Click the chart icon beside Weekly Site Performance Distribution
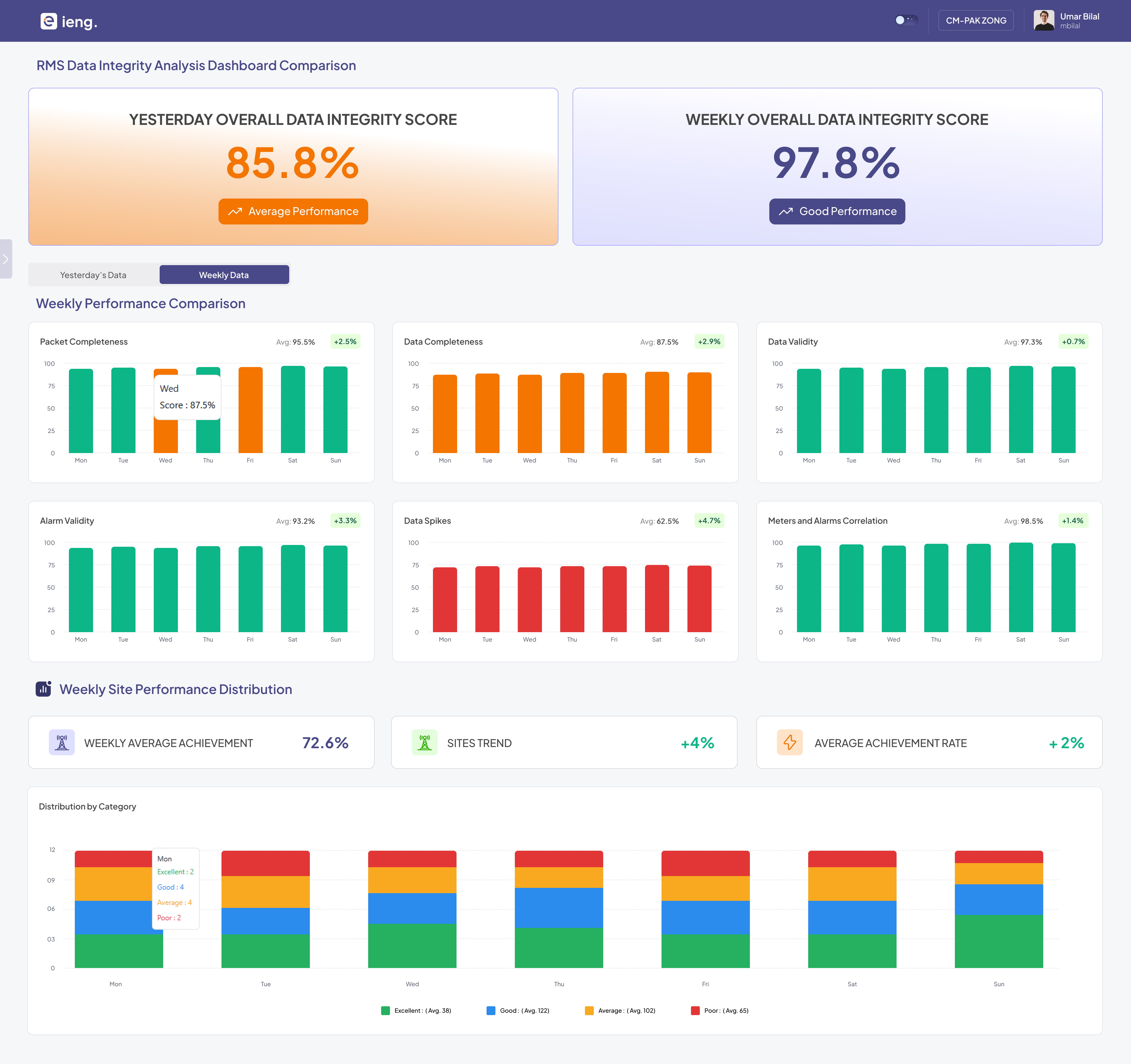Screen dimensions: 1131x1064 tap(44, 688)
